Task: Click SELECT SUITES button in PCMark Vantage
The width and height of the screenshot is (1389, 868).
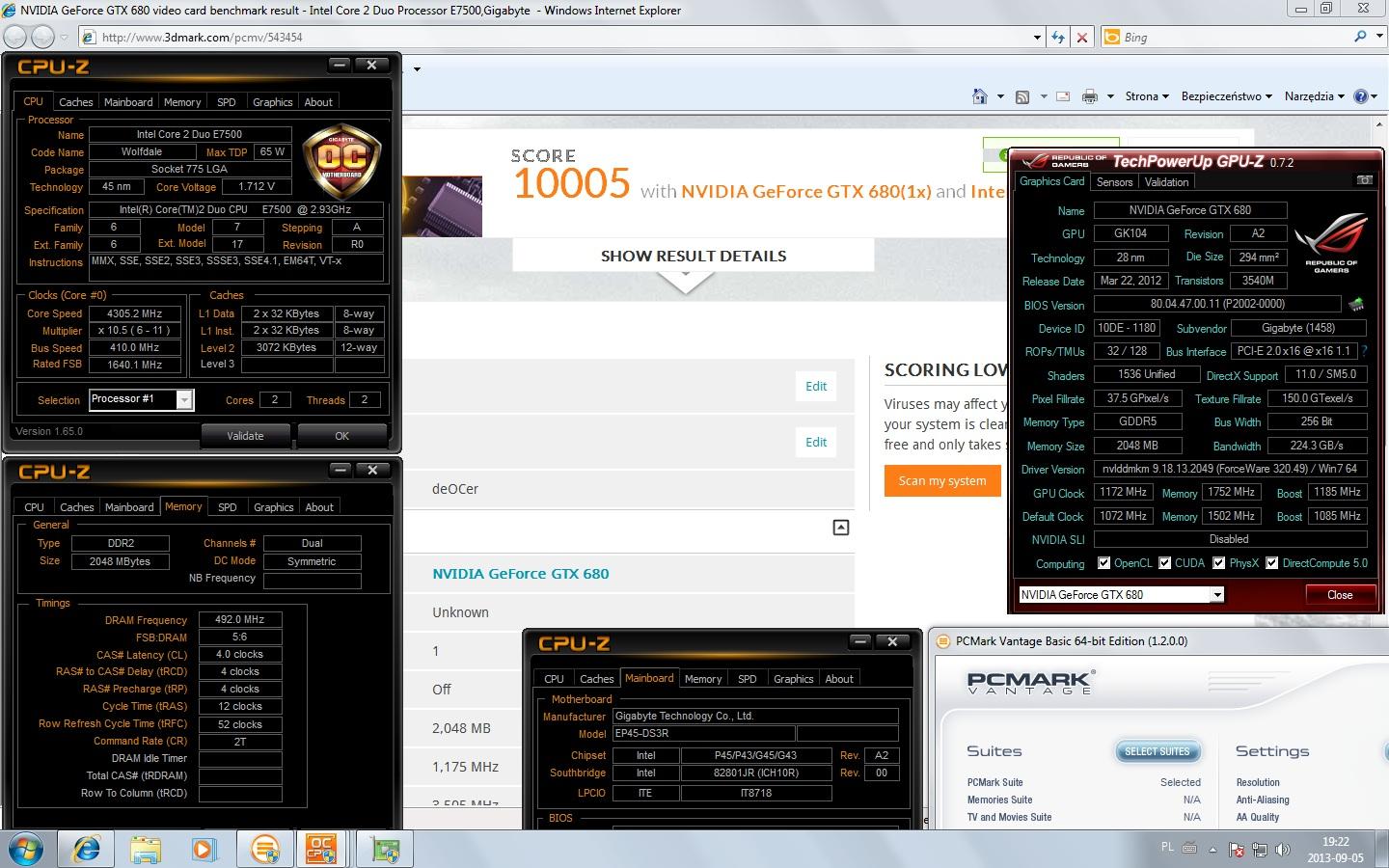Action: click(1157, 751)
